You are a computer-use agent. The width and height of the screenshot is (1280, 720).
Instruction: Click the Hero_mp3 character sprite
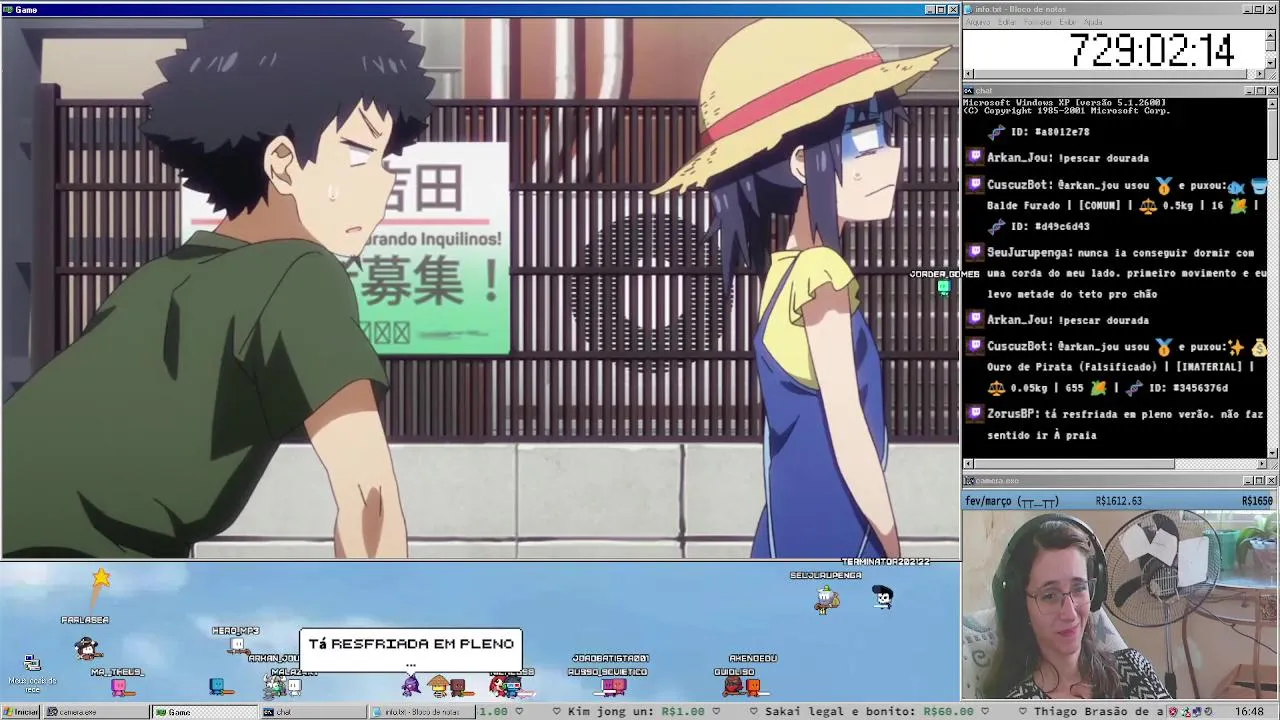click(x=238, y=645)
